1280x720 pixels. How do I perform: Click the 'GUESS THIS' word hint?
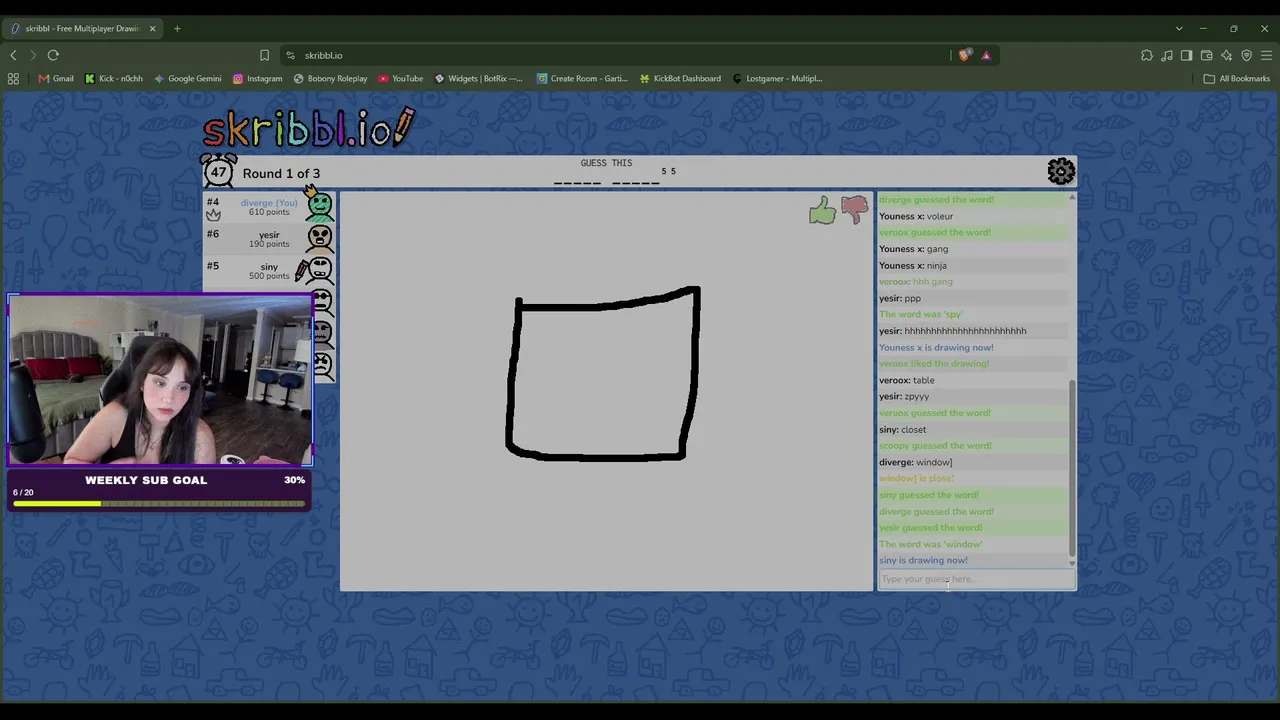click(606, 163)
